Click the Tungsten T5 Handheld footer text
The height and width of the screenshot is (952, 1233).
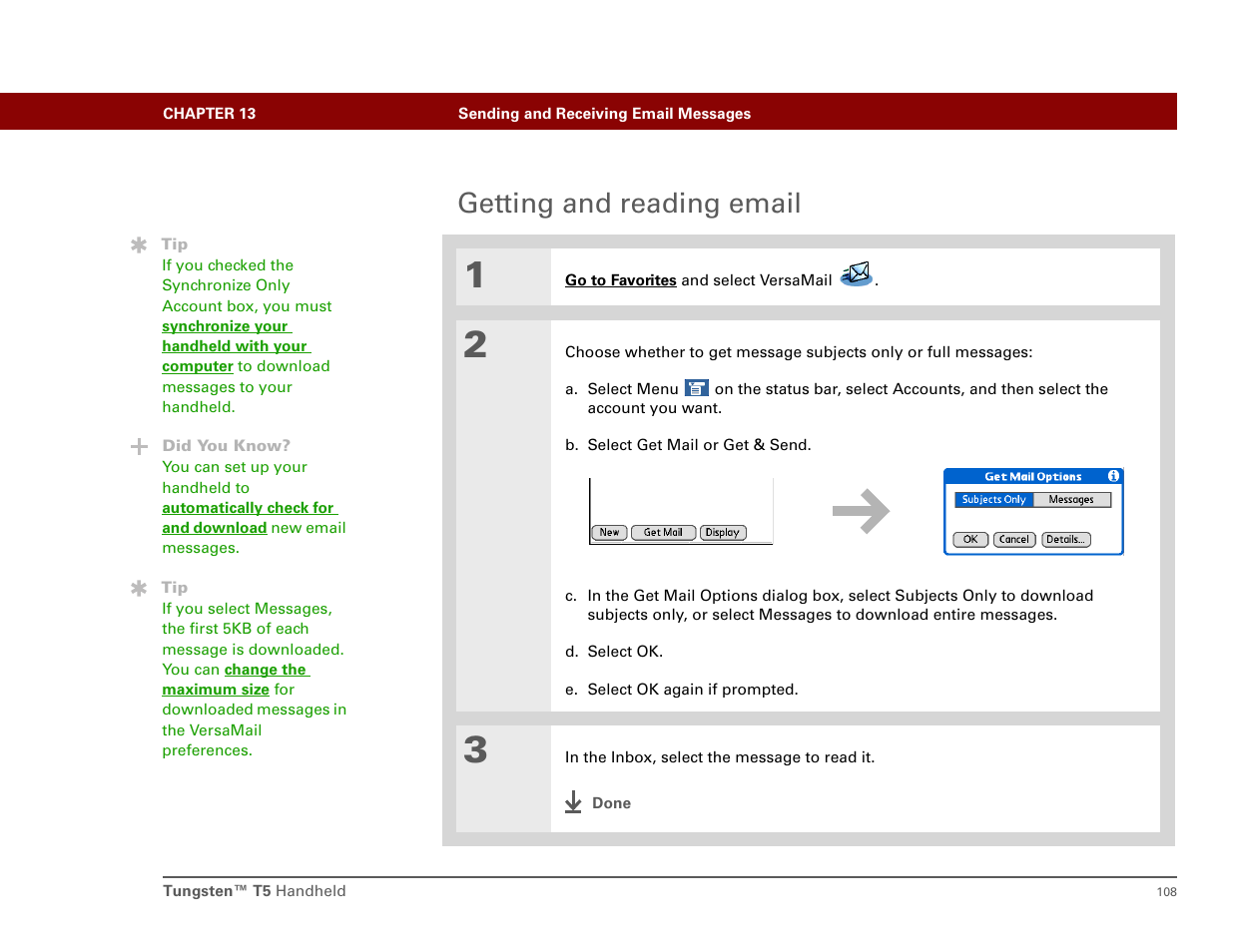(254, 891)
